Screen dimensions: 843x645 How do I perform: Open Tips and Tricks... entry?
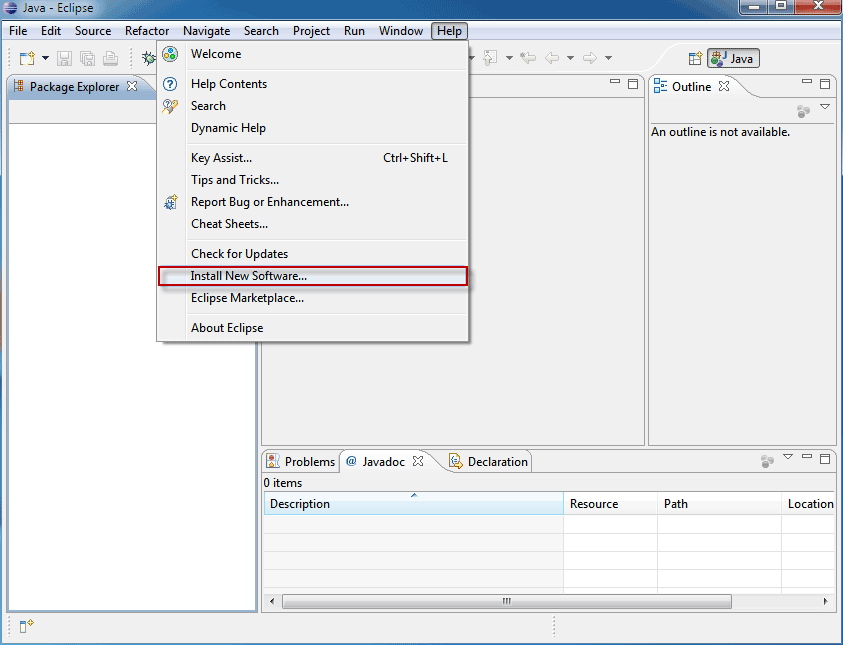point(313,180)
